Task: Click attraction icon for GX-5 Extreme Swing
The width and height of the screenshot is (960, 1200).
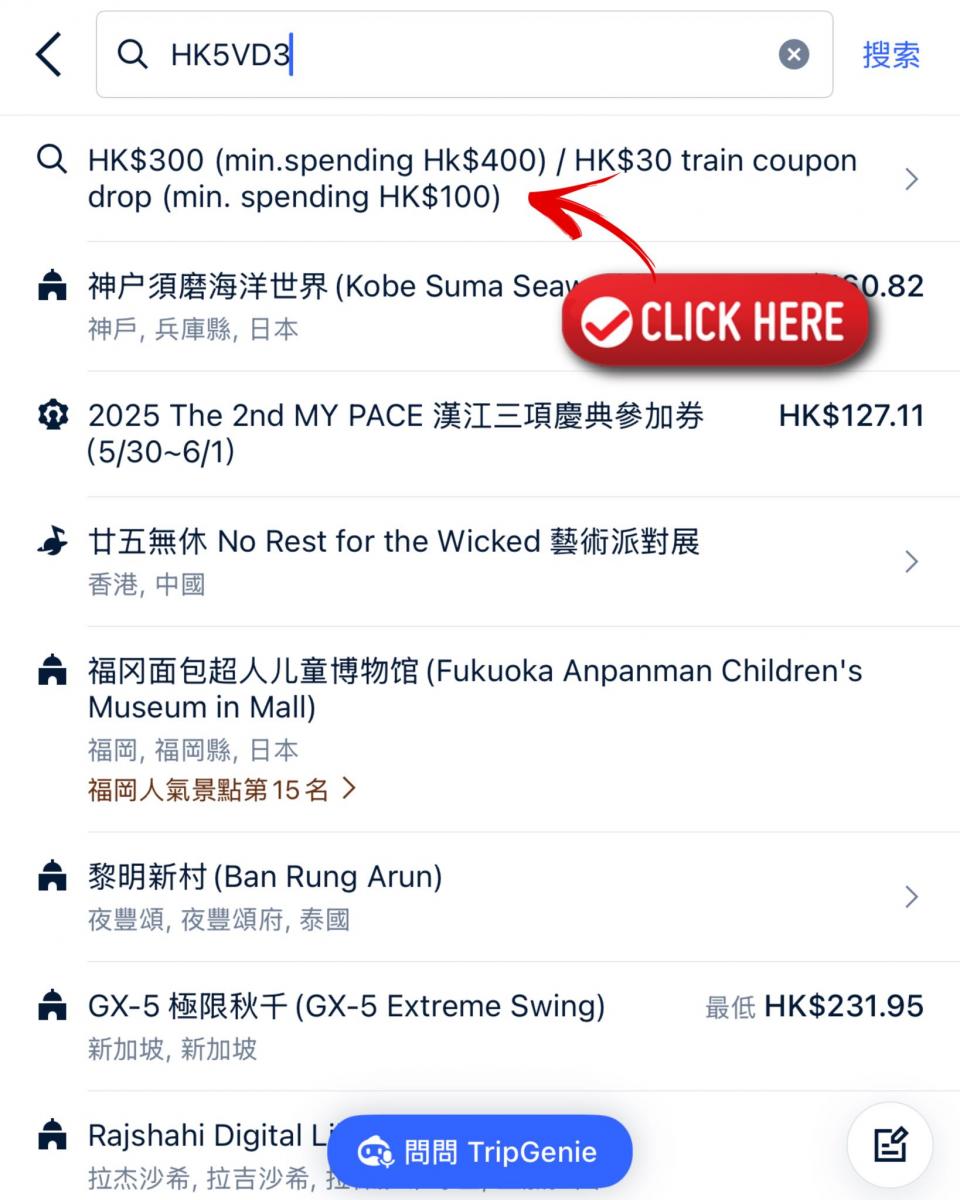Action: (x=52, y=1006)
